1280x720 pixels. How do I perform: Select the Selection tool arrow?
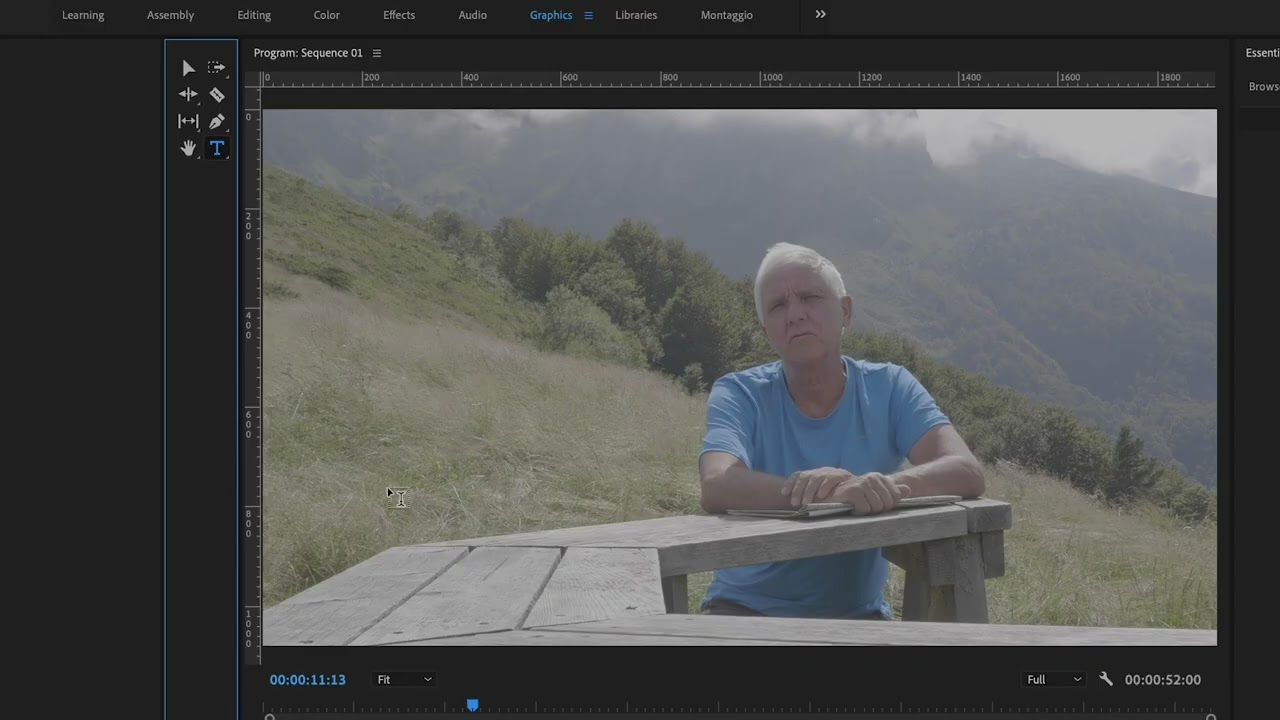[x=188, y=68]
